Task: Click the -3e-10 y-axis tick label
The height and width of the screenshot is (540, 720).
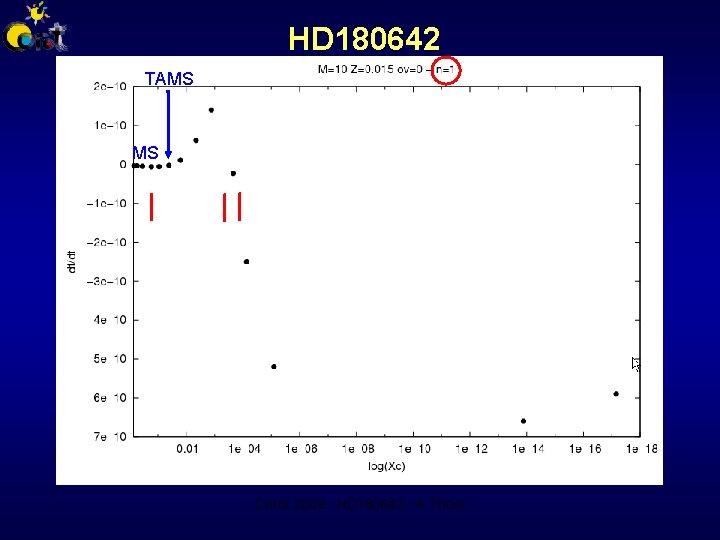Action: [107, 281]
